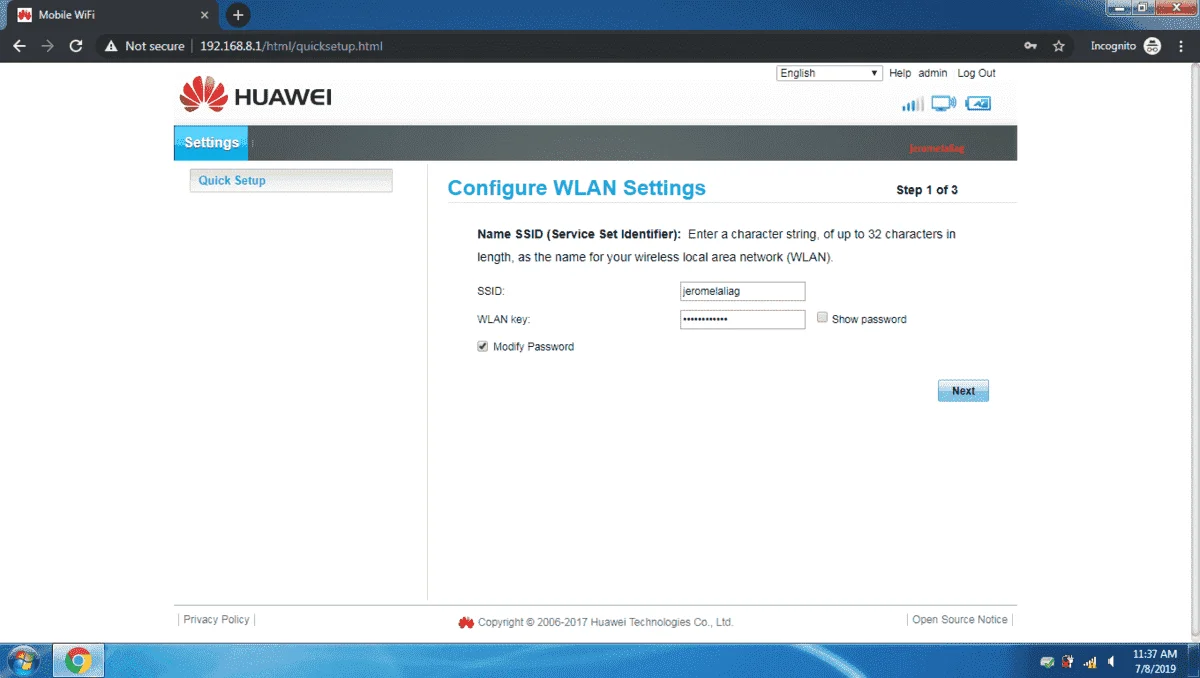Check the signal strength bars icon
This screenshot has height=678, width=1200.
(x=912, y=104)
